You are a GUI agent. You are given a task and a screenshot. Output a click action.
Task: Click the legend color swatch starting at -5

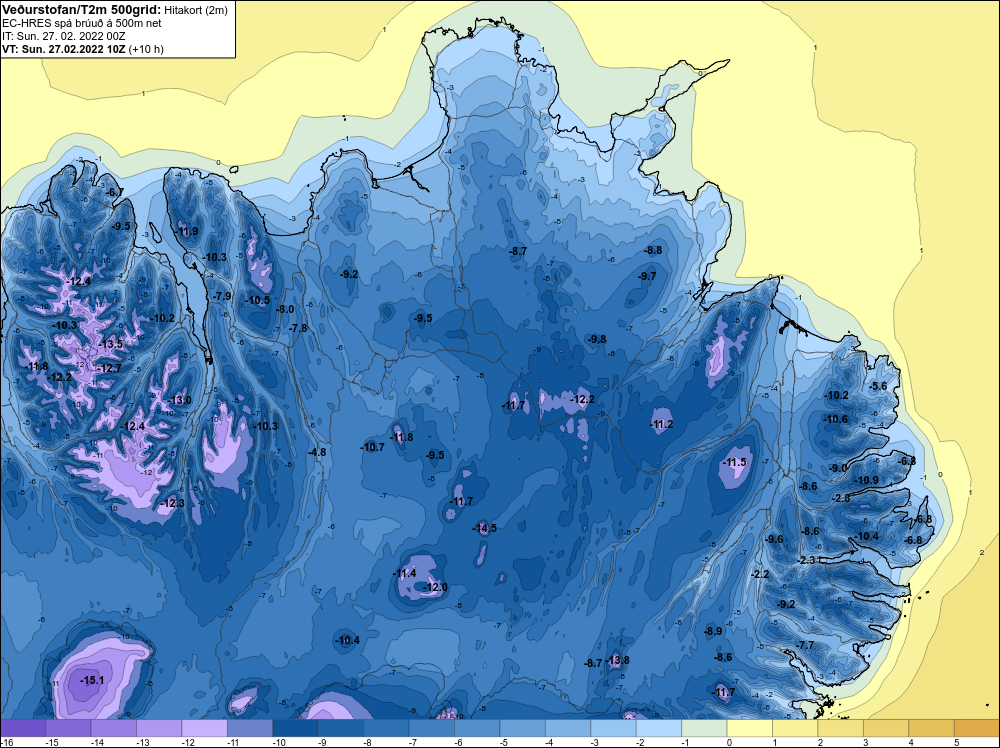point(523,728)
